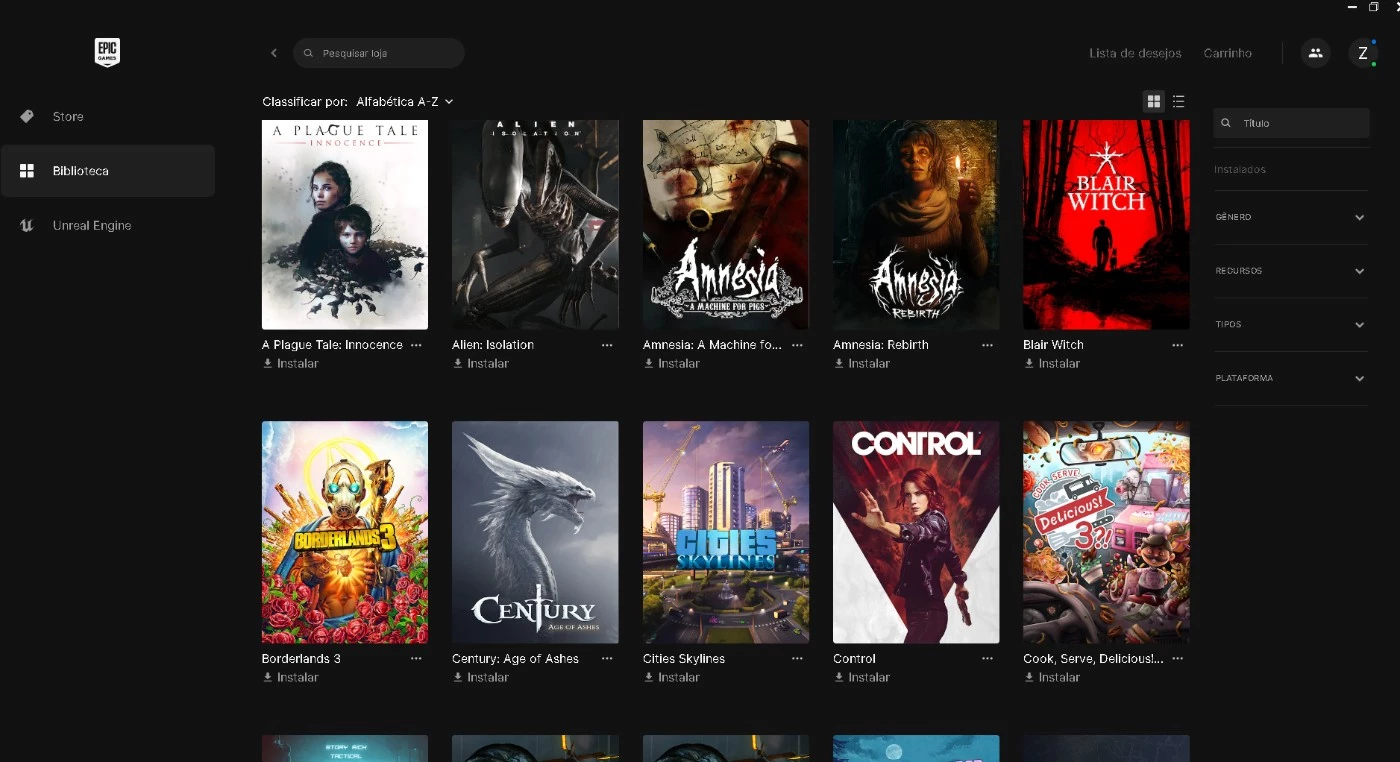Screen dimensions: 1400x762
Task: Open the A Plague Tale cover art
Action: (x=345, y=225)
